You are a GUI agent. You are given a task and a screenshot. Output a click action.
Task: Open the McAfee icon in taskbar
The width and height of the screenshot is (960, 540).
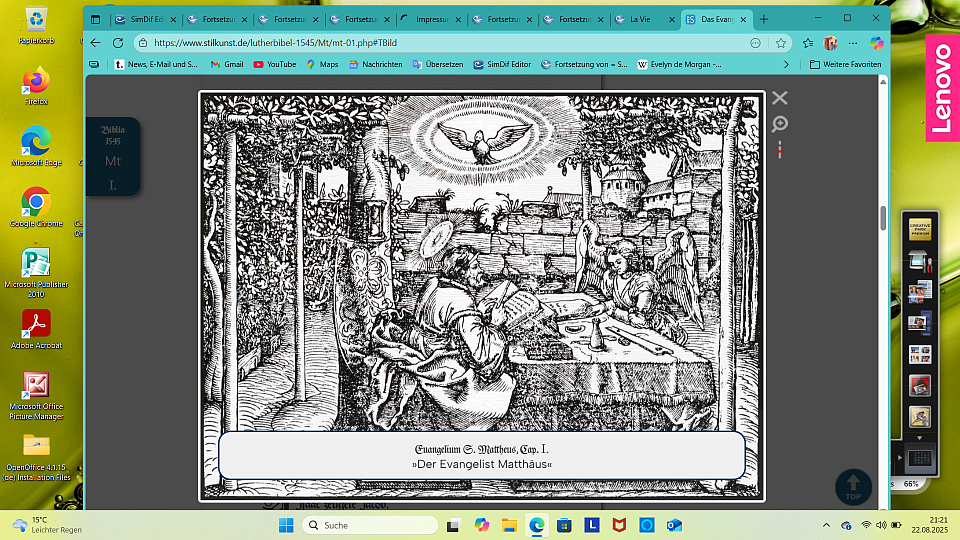[x=619, y=525]
